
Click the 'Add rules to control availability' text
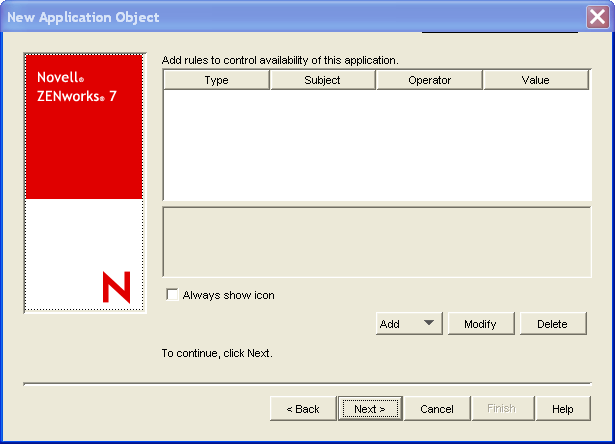click(x=280, y=60)
